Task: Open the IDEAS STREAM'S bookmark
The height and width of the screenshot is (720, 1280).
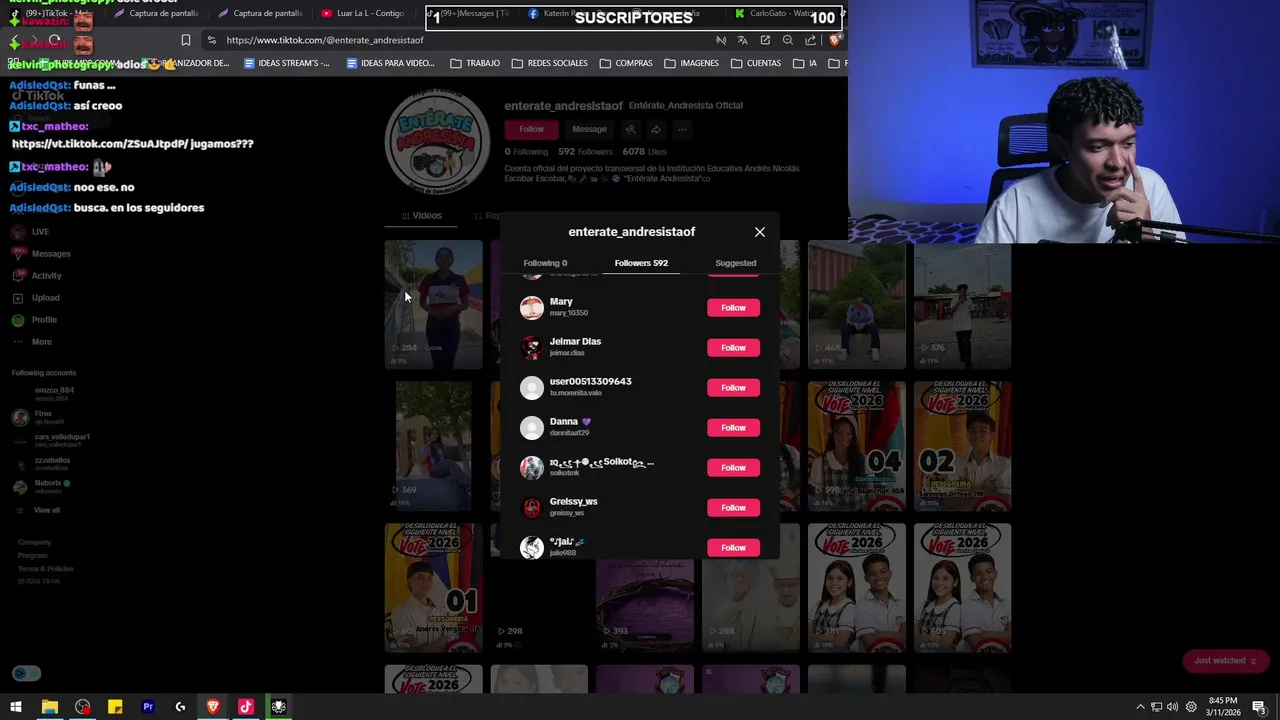Action: (287, 63)
